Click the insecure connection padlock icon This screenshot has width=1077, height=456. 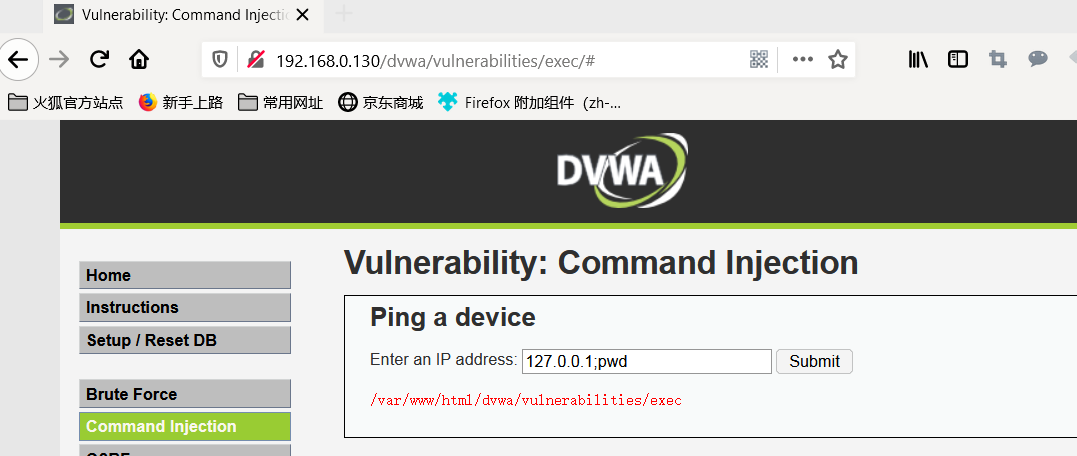[x=256, y=60]
